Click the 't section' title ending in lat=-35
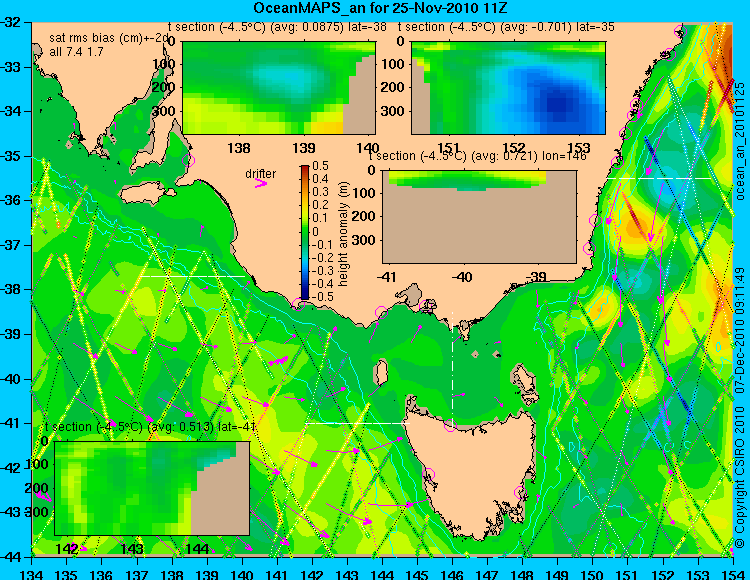The image size is (750, 580). click(x=506, y=27)
